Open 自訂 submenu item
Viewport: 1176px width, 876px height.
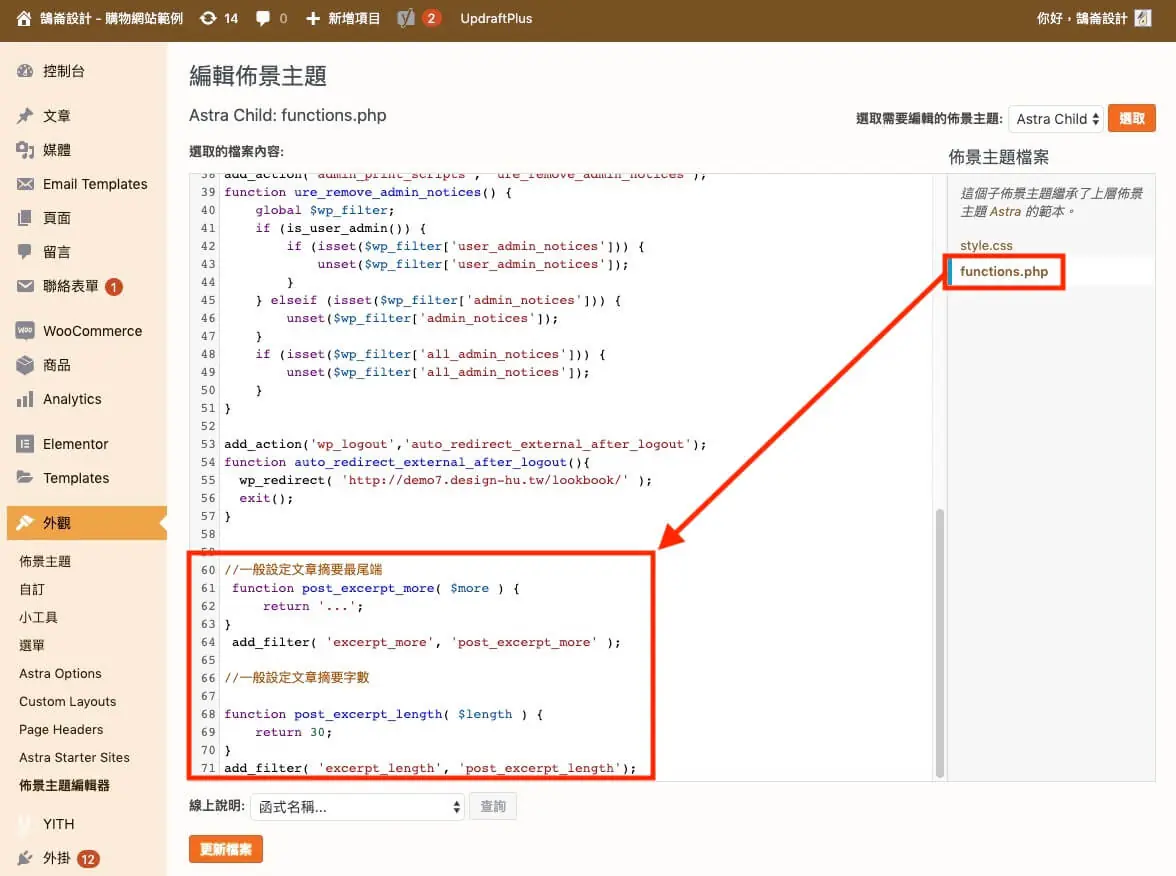[32, 590]
